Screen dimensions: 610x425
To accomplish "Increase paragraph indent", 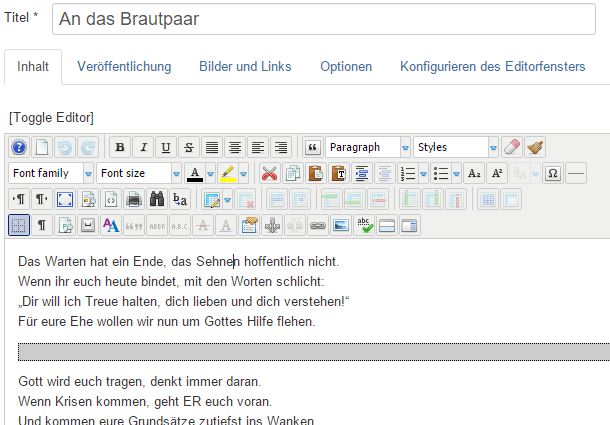I will coord(361,173).
